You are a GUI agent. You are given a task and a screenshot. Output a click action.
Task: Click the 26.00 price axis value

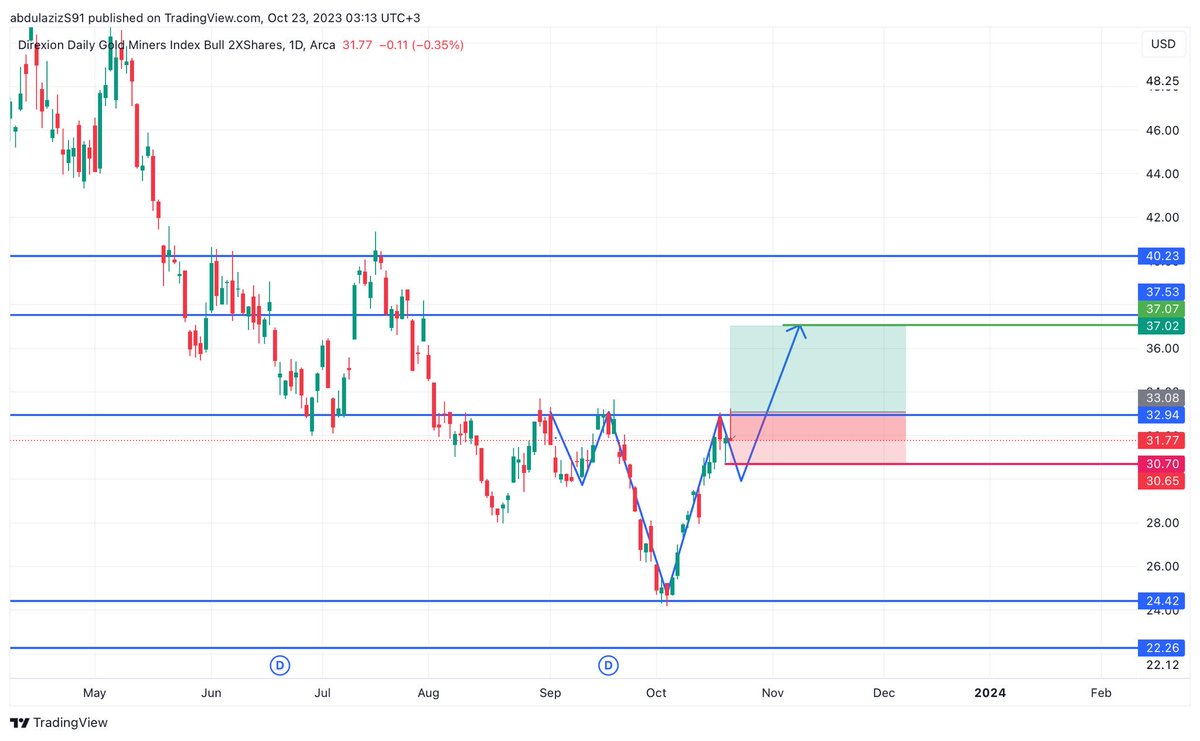coord(1163,566)
